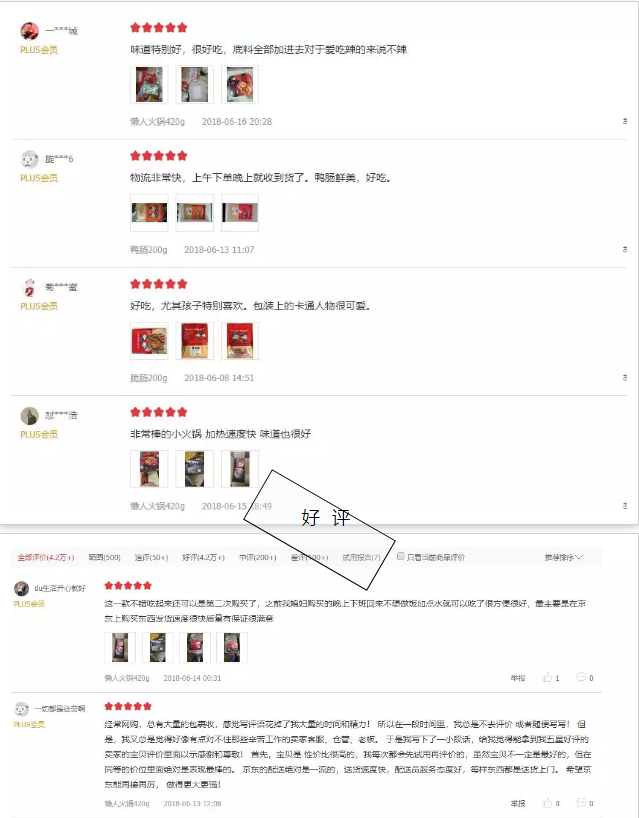This screenshot has width=639, height=818.
Task: Click thumbs-up on the 2018-06-13 12:08 review
Action: [547, 803]
